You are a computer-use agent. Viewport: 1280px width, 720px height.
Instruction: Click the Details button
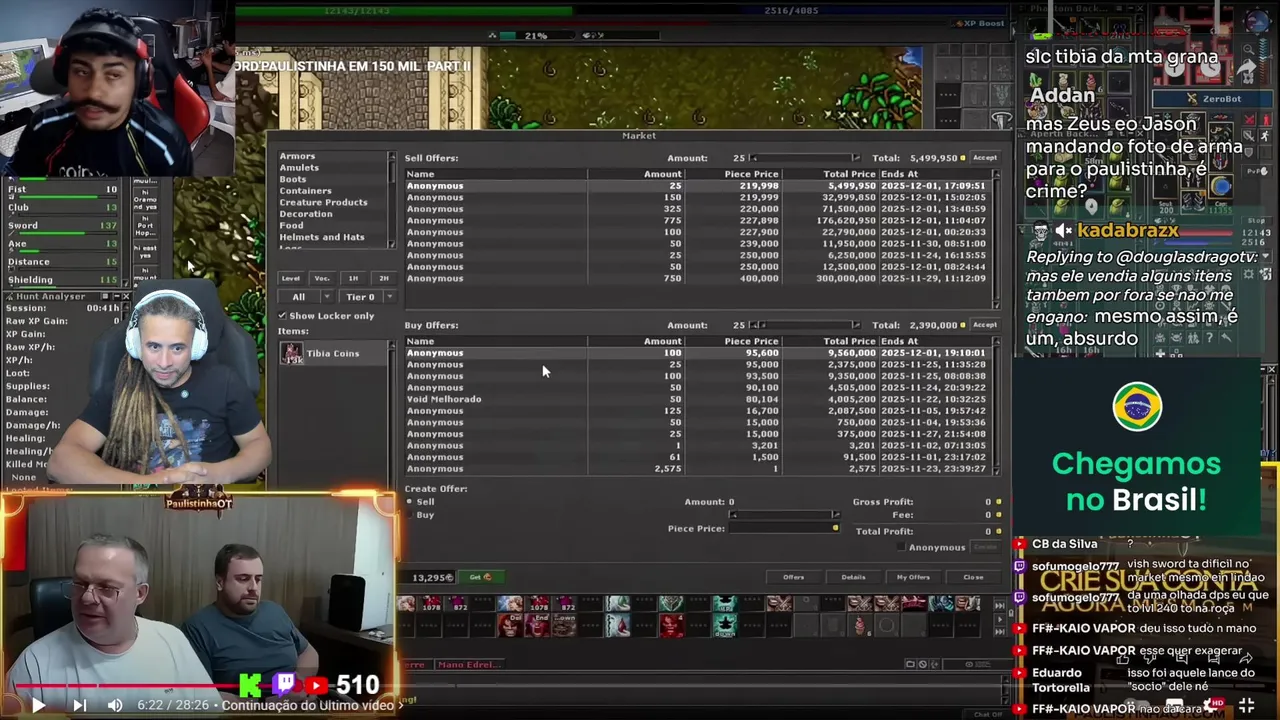pyautogui.click(x=853, y=577)
